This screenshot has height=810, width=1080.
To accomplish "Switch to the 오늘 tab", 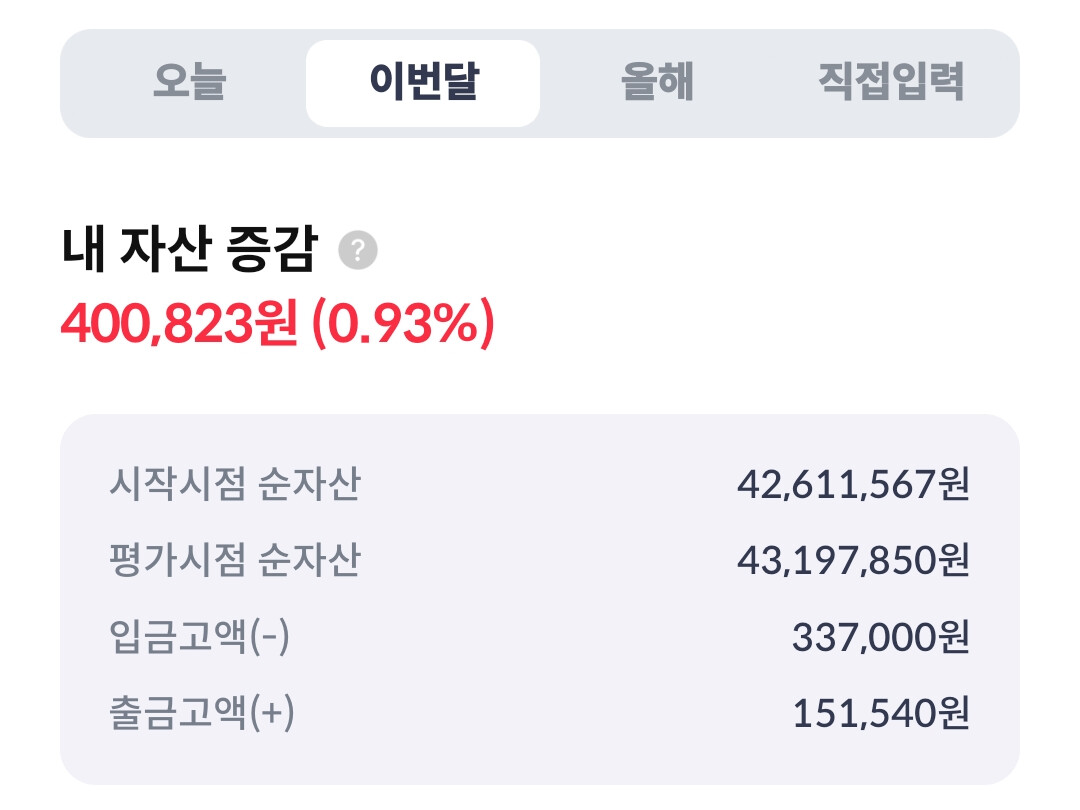I will (189, 81).
